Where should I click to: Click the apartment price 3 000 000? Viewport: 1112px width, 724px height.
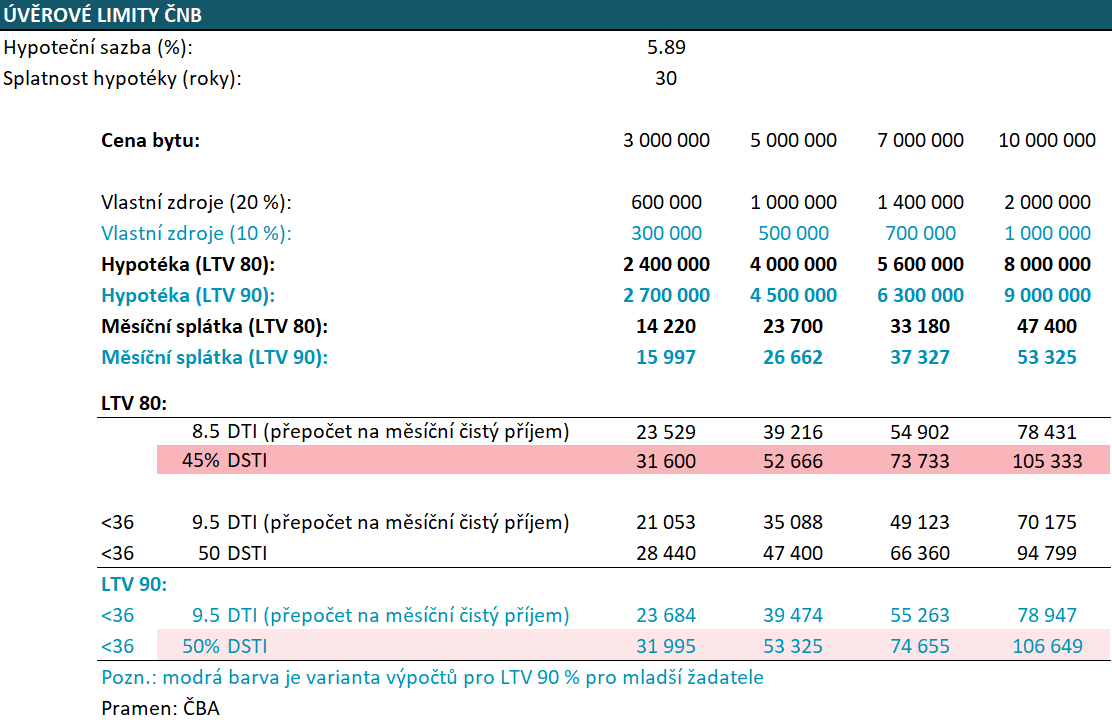click(666, 140)
